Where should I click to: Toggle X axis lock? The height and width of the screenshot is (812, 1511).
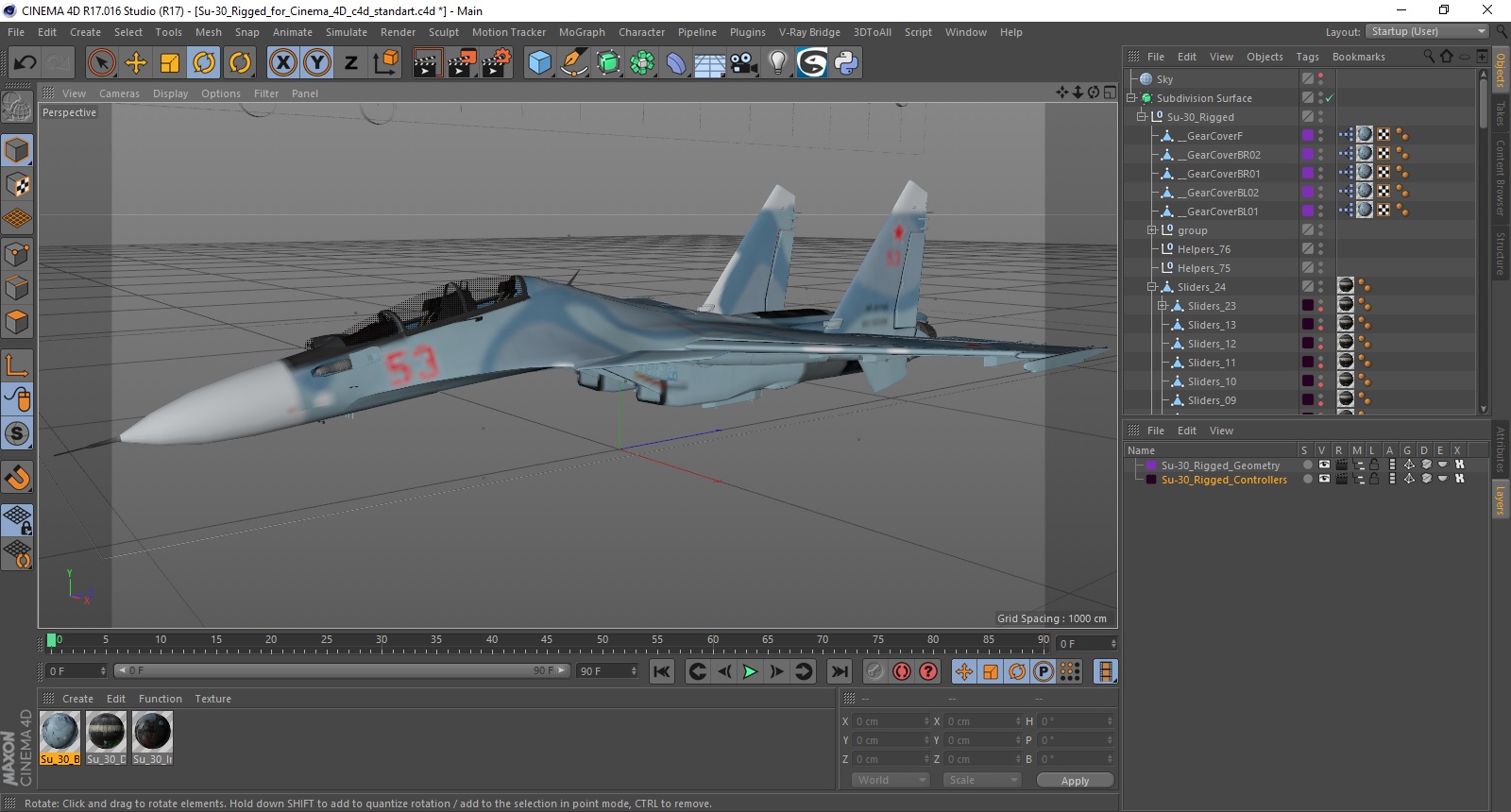282,63
